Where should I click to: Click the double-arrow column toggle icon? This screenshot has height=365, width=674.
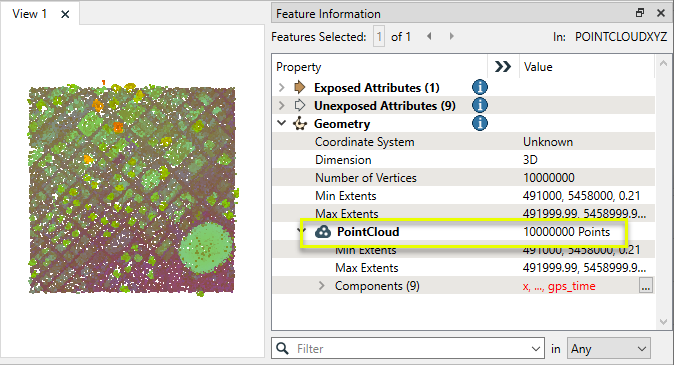(x=502, y=67)
